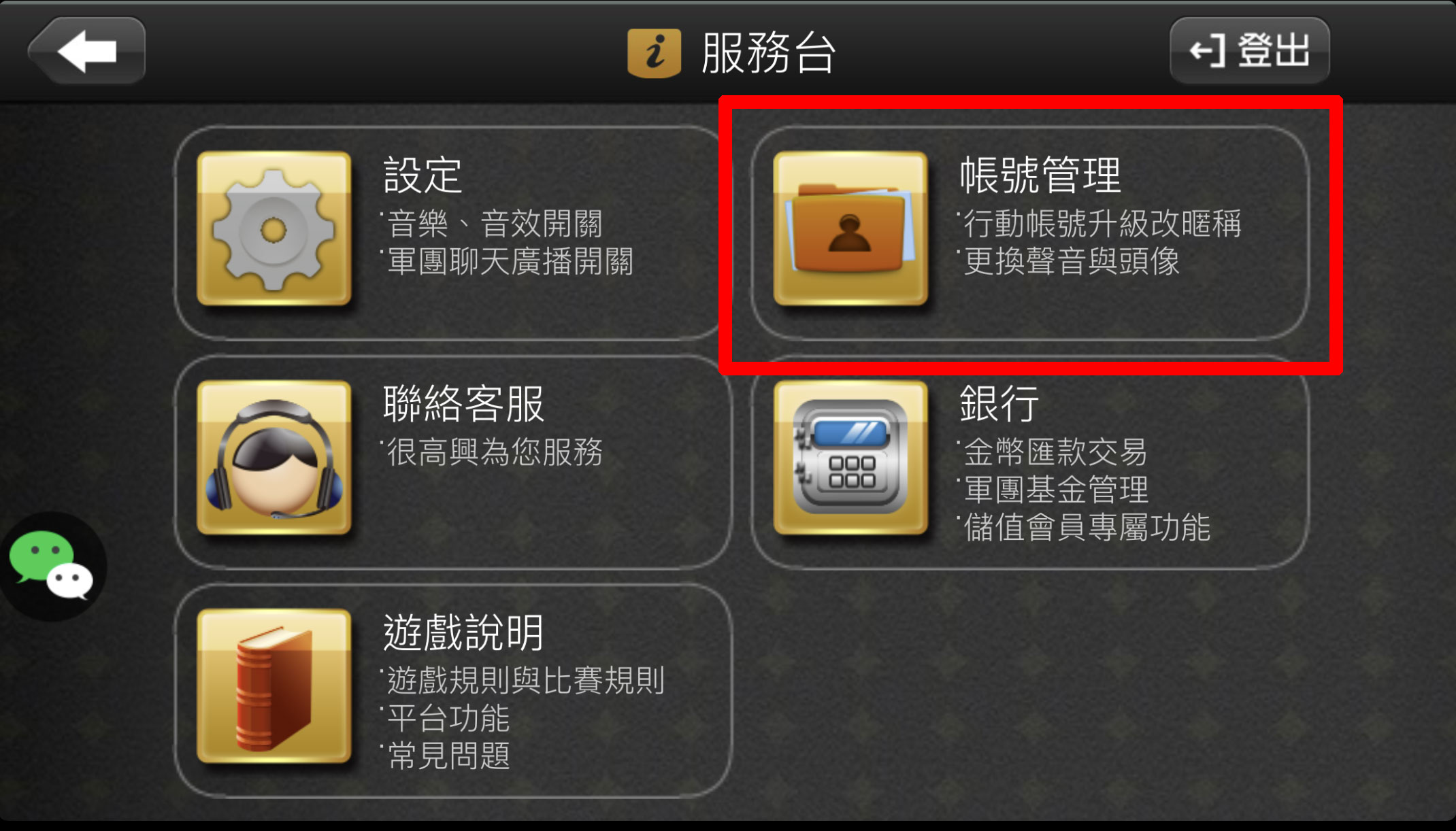This screenshot has height=831, width=1456.
Task: Tap 軍團聊天廣播開關 description
Action: 508,262
